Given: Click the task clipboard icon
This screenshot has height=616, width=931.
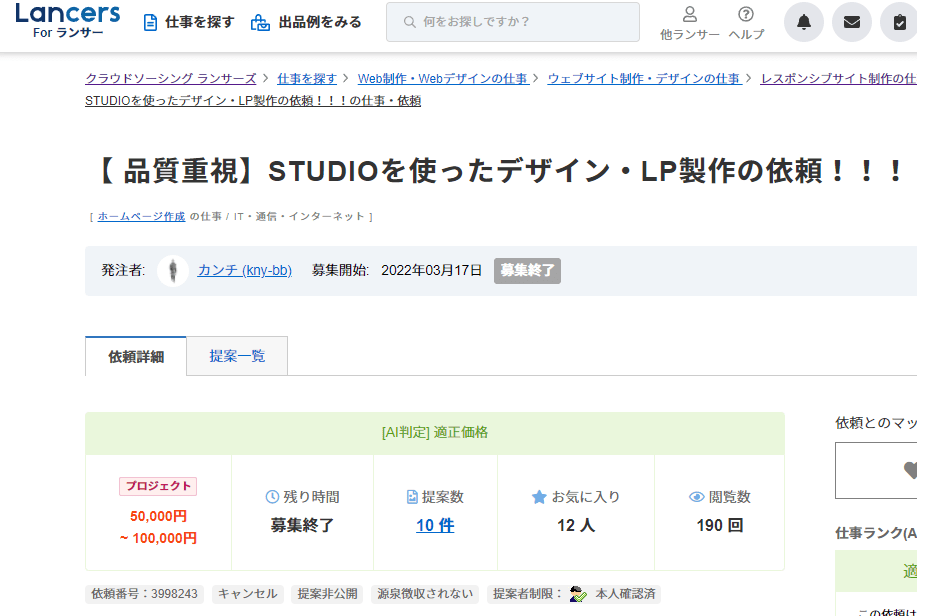Looking at the screenshot, I should click(899, 22).
